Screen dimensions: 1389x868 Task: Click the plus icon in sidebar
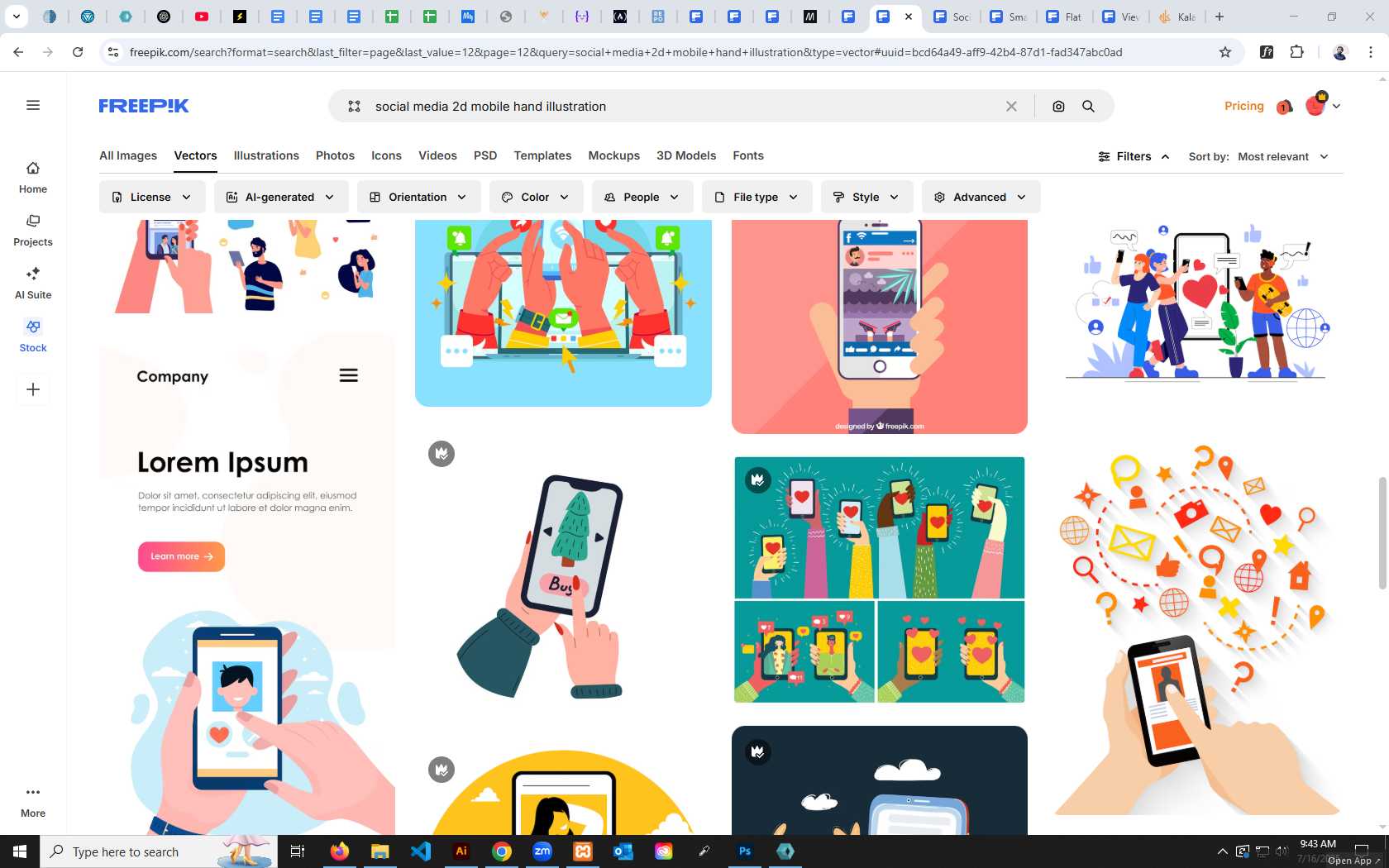click(x=33, y=389)
